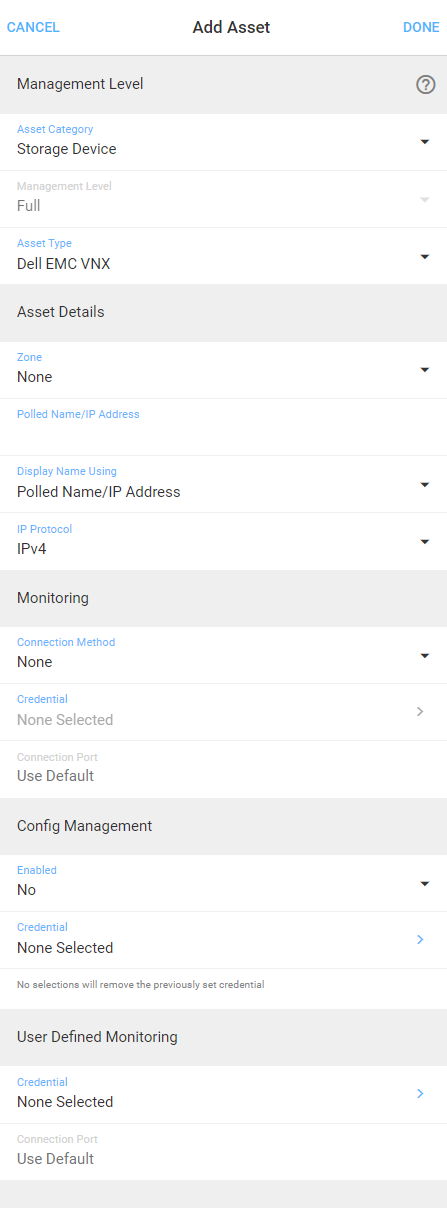Click the Monitoring Connection Port field

223,769
